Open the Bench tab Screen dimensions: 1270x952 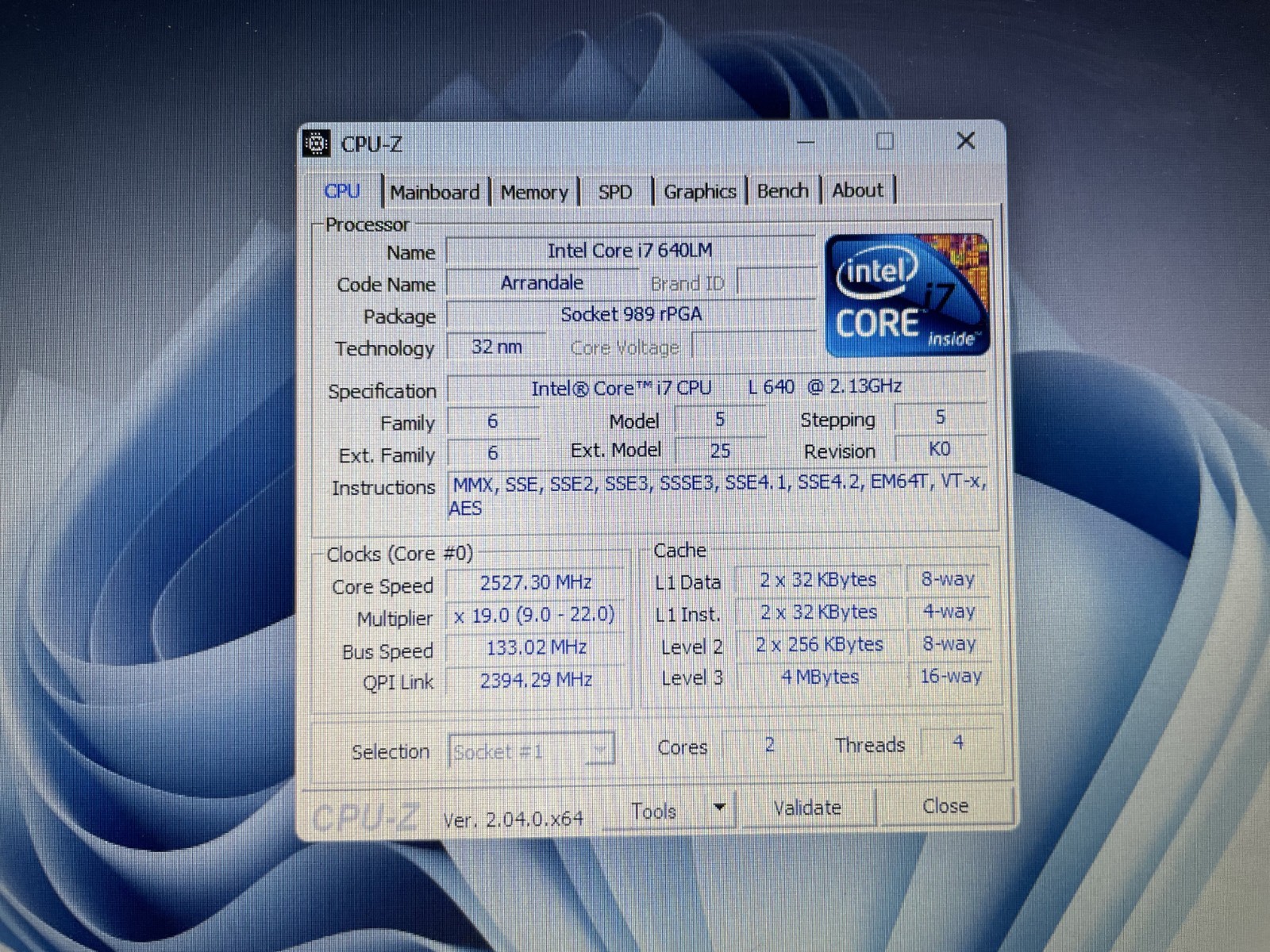pos(783,190)
